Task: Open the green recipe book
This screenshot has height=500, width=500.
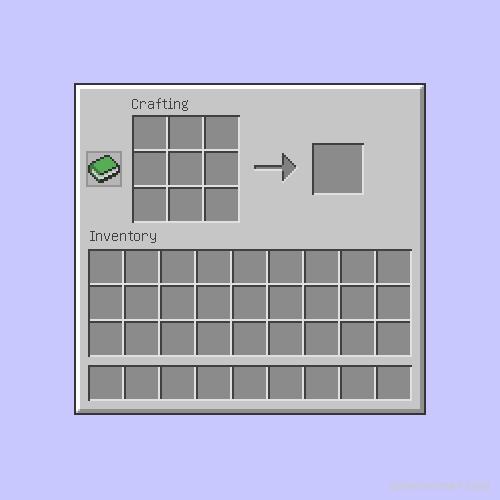Action: click(104, 169)
